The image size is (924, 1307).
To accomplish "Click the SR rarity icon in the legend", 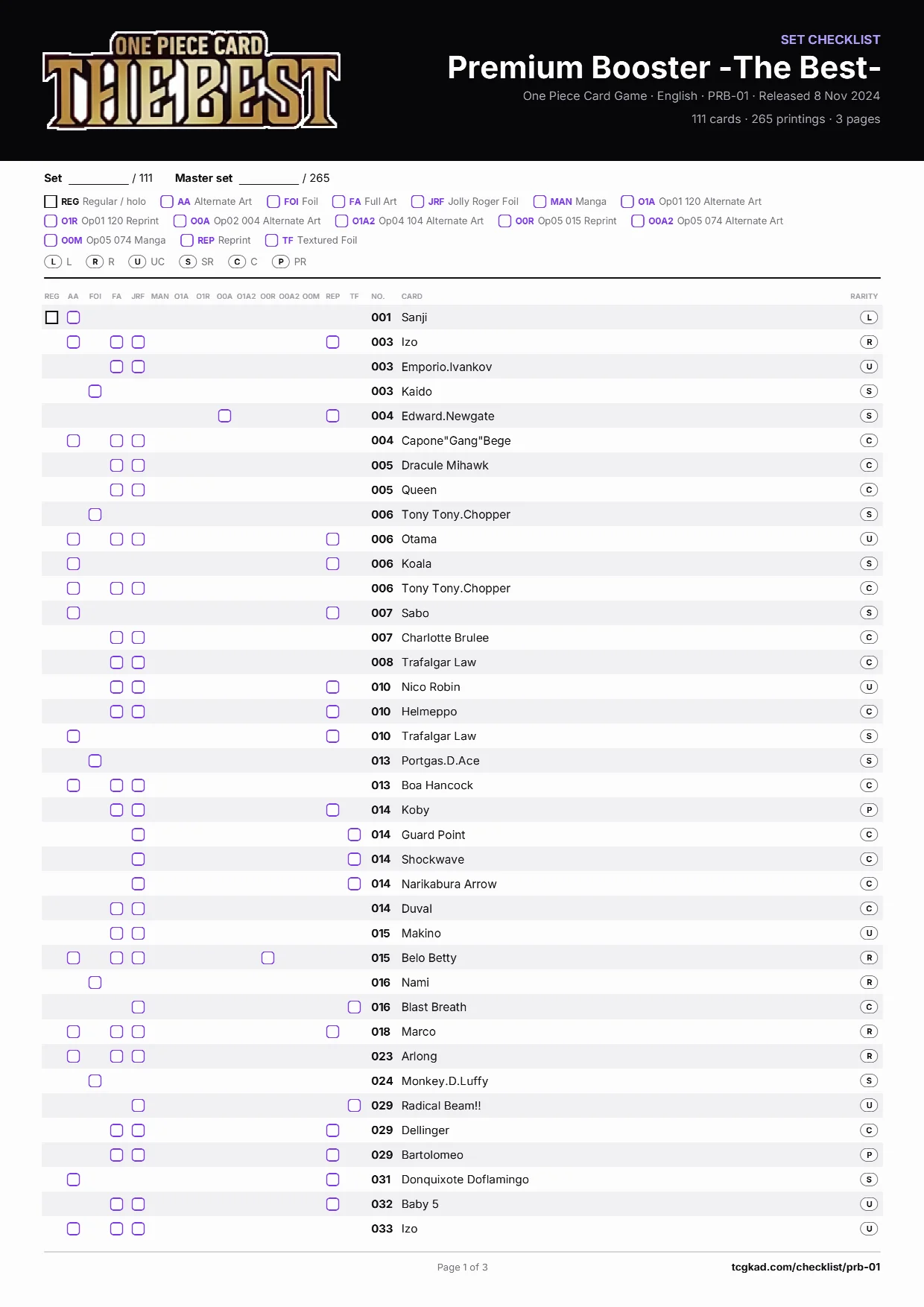I will pyautogui.click(x=189, y=262).
